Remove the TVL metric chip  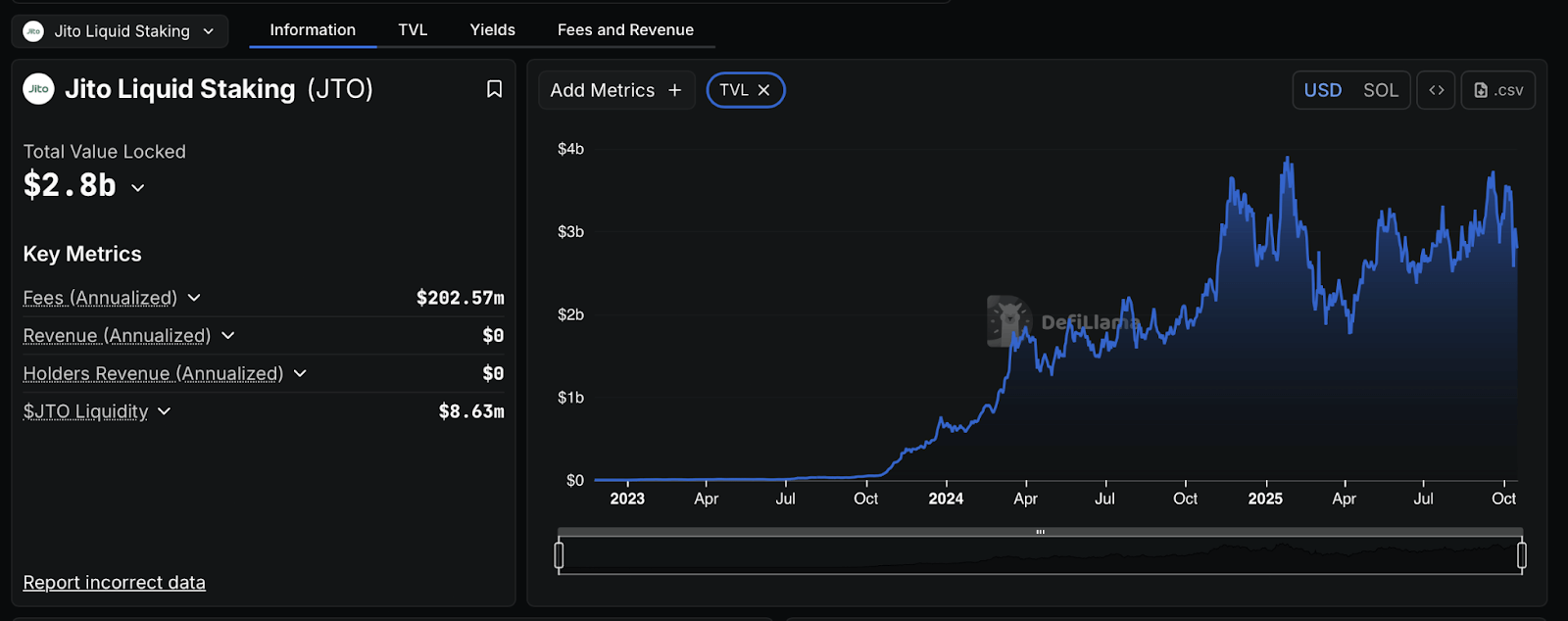(764, 90)
